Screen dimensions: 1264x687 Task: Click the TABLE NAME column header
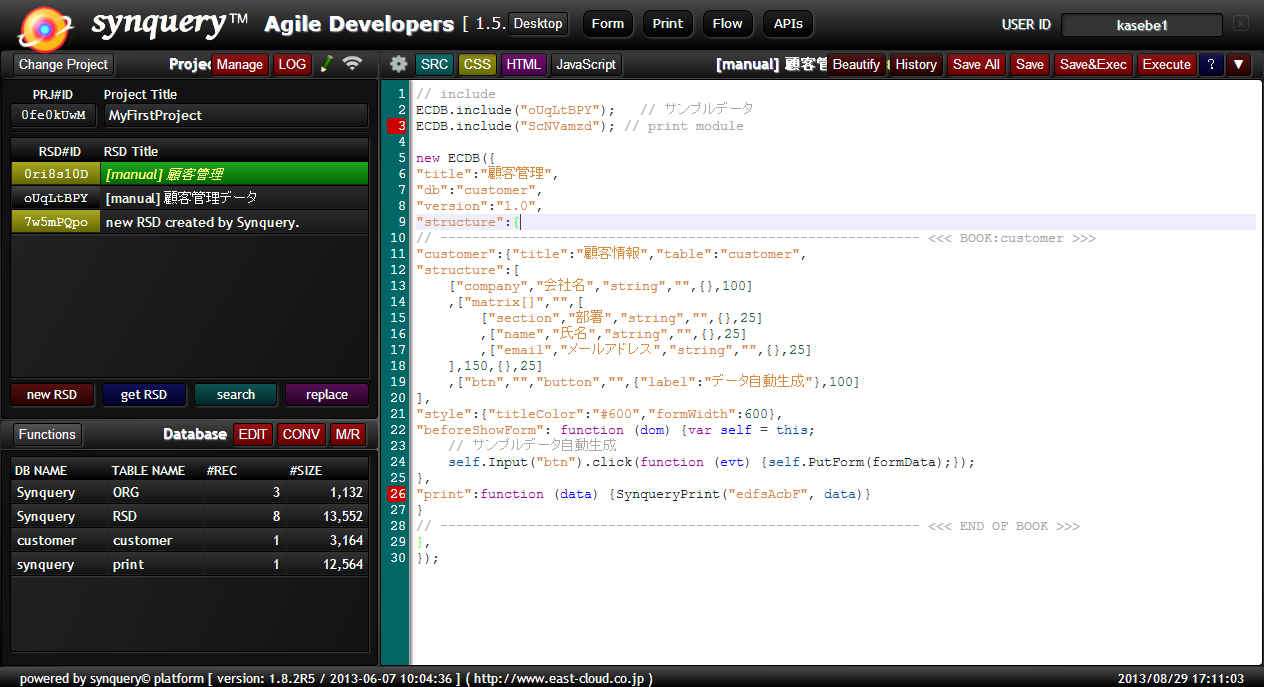point(148,470)
